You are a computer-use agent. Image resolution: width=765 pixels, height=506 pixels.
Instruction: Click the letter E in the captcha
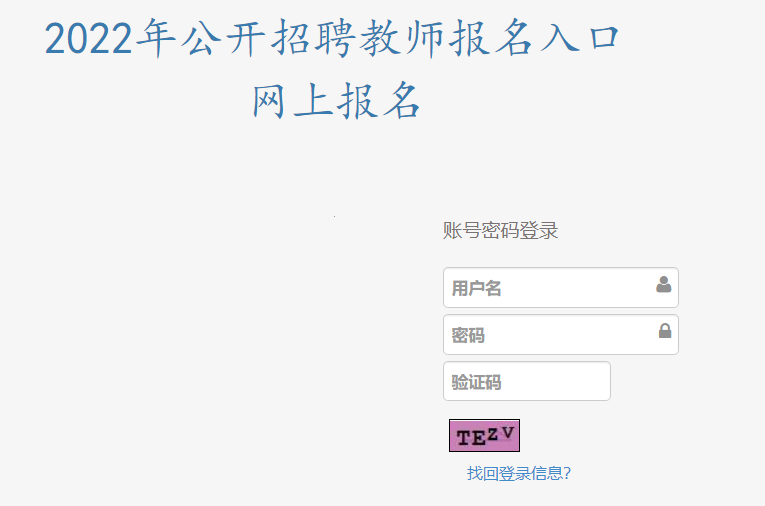click(x=477, y=437)
